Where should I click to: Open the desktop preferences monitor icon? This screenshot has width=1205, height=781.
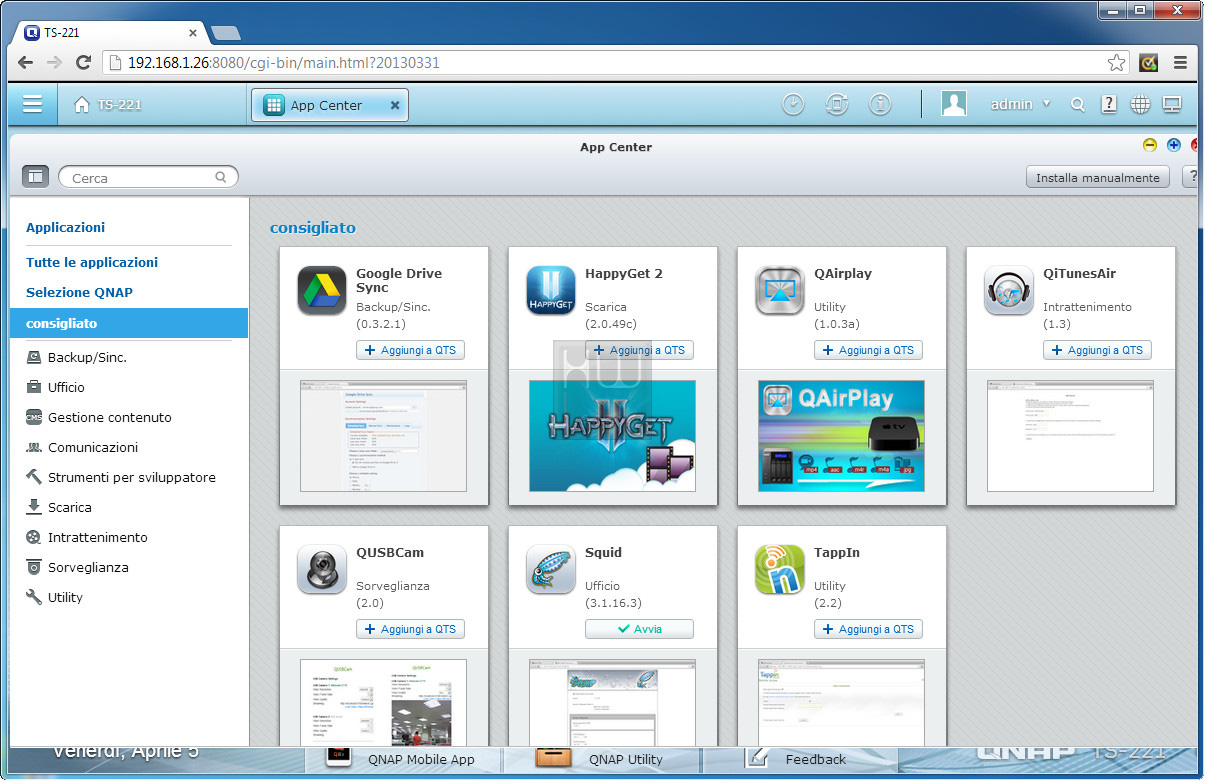click(x=1172, y=104)
